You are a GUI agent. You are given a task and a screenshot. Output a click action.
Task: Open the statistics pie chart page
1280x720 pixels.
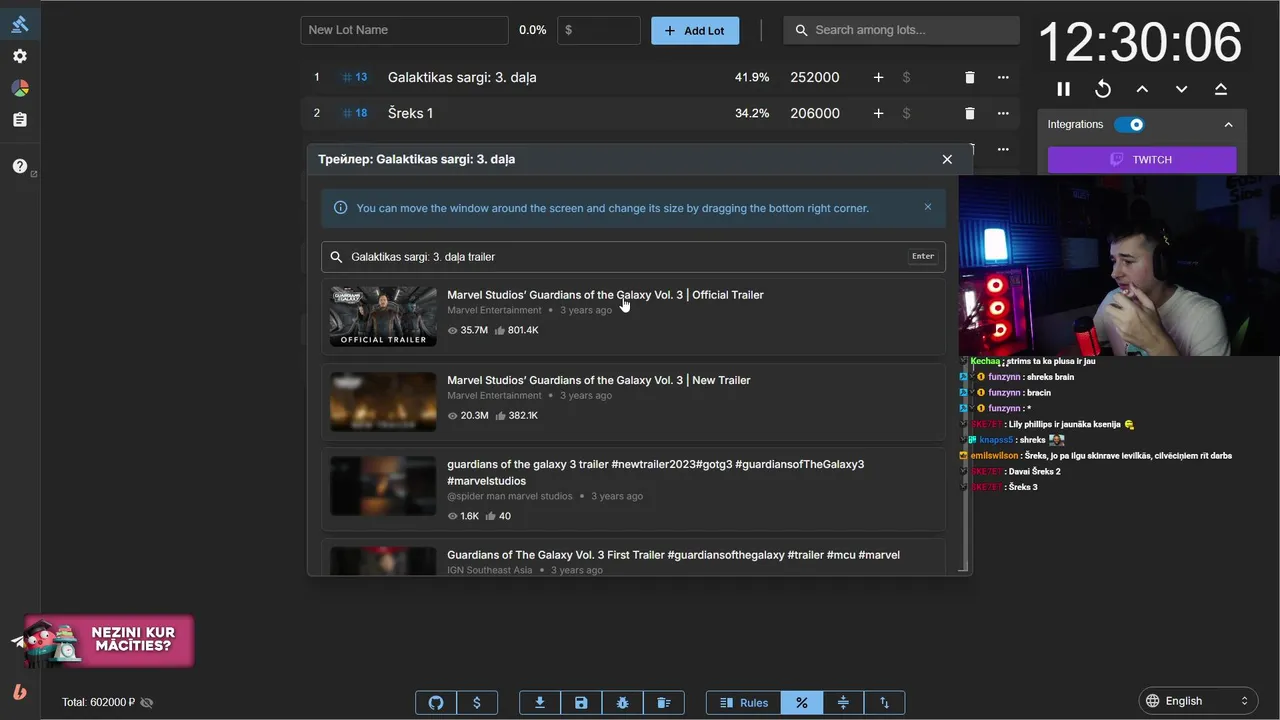coord(20,88)
